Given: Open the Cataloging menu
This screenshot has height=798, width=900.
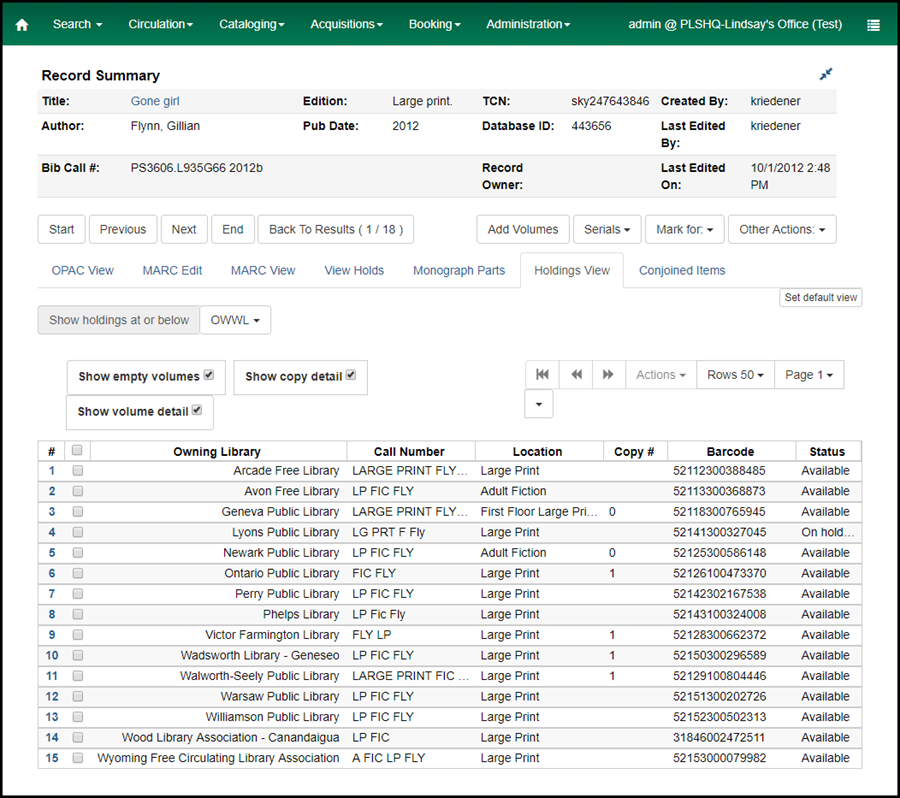Looking at the screenshot, I should (251, 24).
